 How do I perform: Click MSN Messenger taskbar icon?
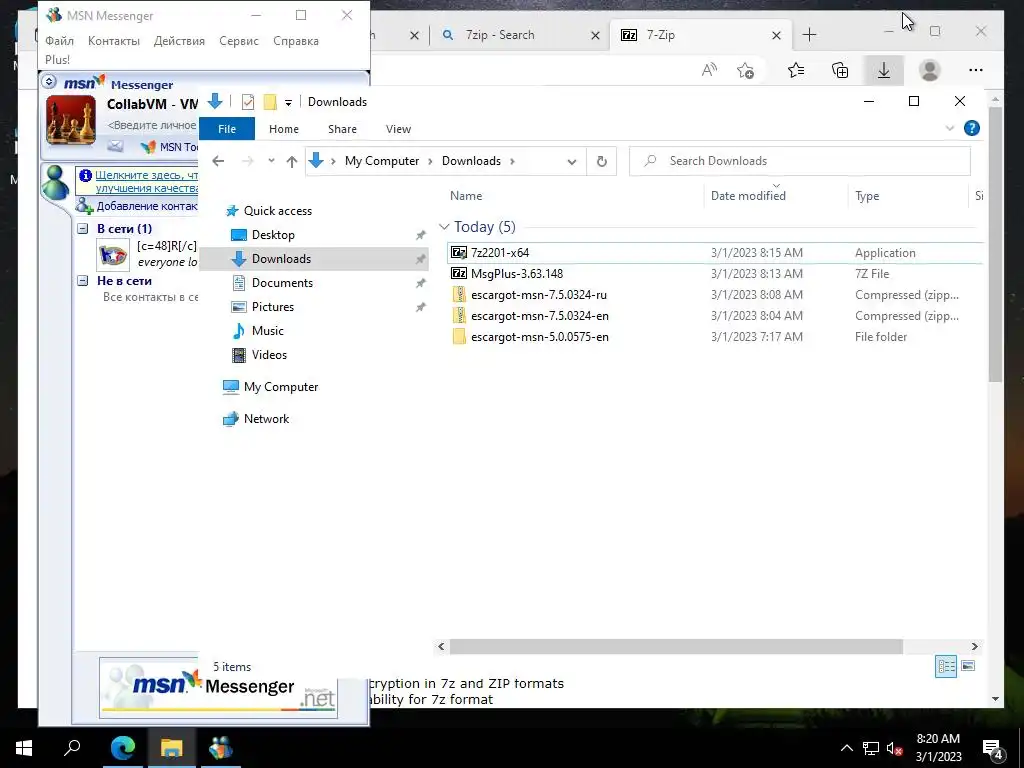pyautogui.click(x=220, y=748)
